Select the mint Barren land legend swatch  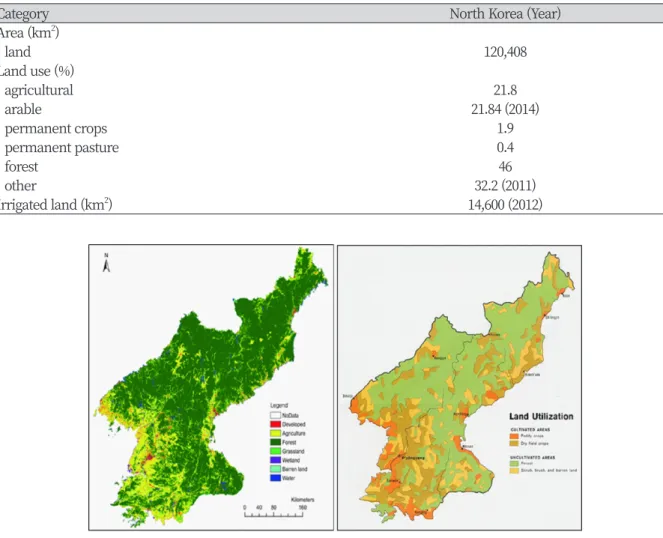tap(275, 469)
